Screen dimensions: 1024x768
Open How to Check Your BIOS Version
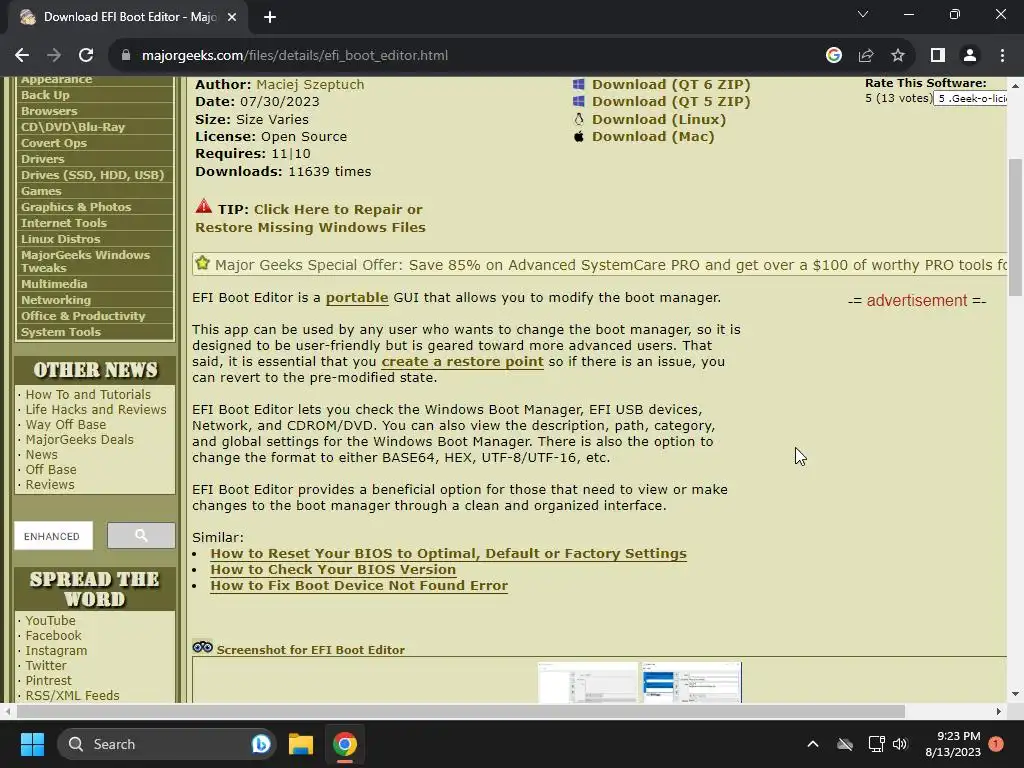click(333, 569)
